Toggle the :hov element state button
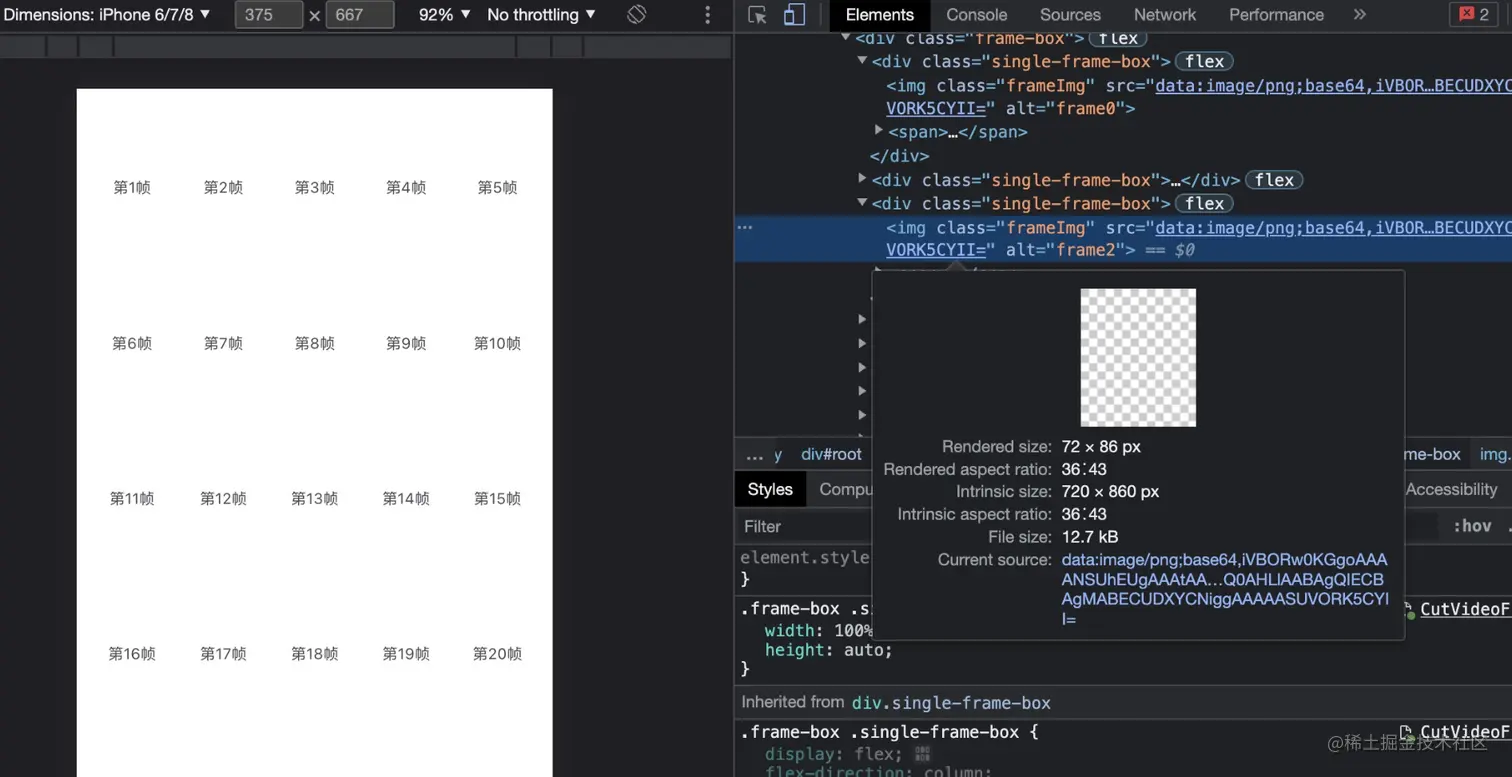 tap(1472, 526)
